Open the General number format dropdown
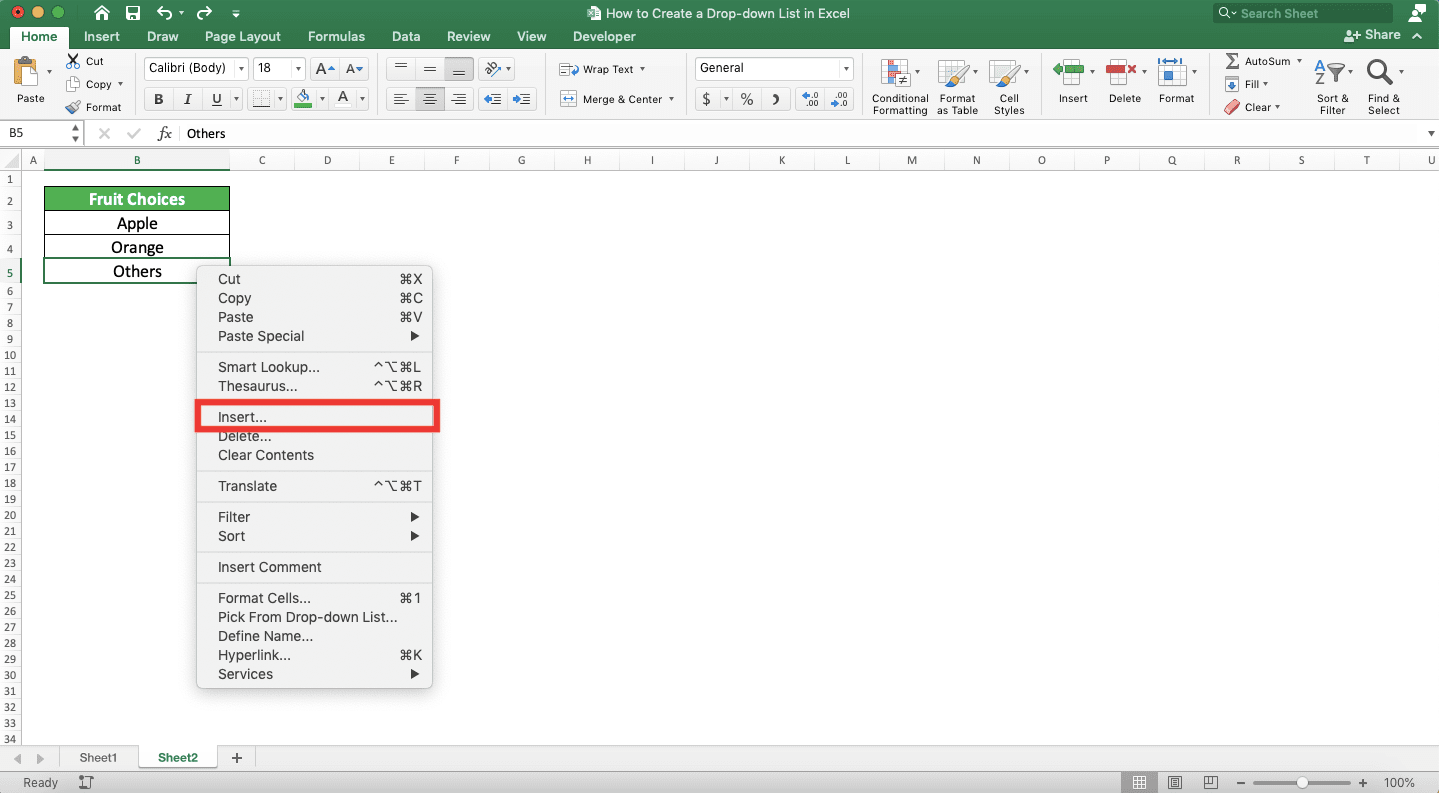This screenshot has width=1439, height=793. click(x=846, y=69)
